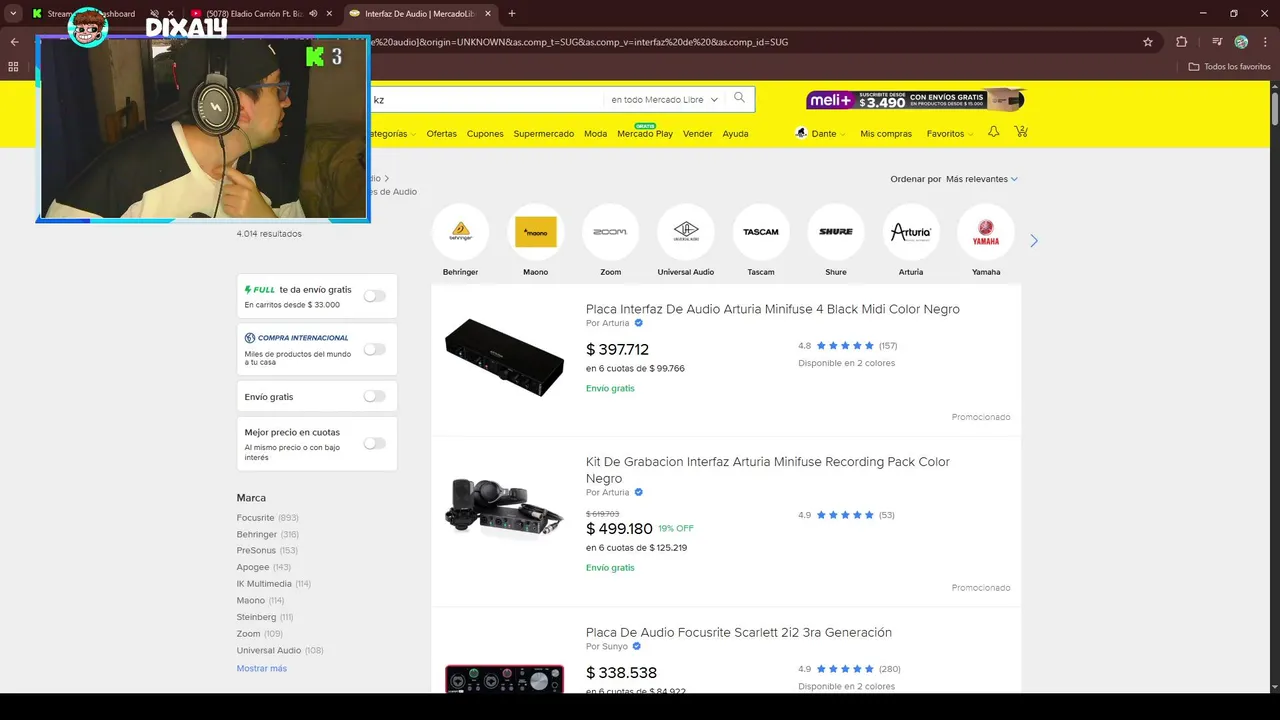Click the meli+ subscription banner
Image resolution: width=1280 pixels, height=720 pixels.
(x=915, y=100)
